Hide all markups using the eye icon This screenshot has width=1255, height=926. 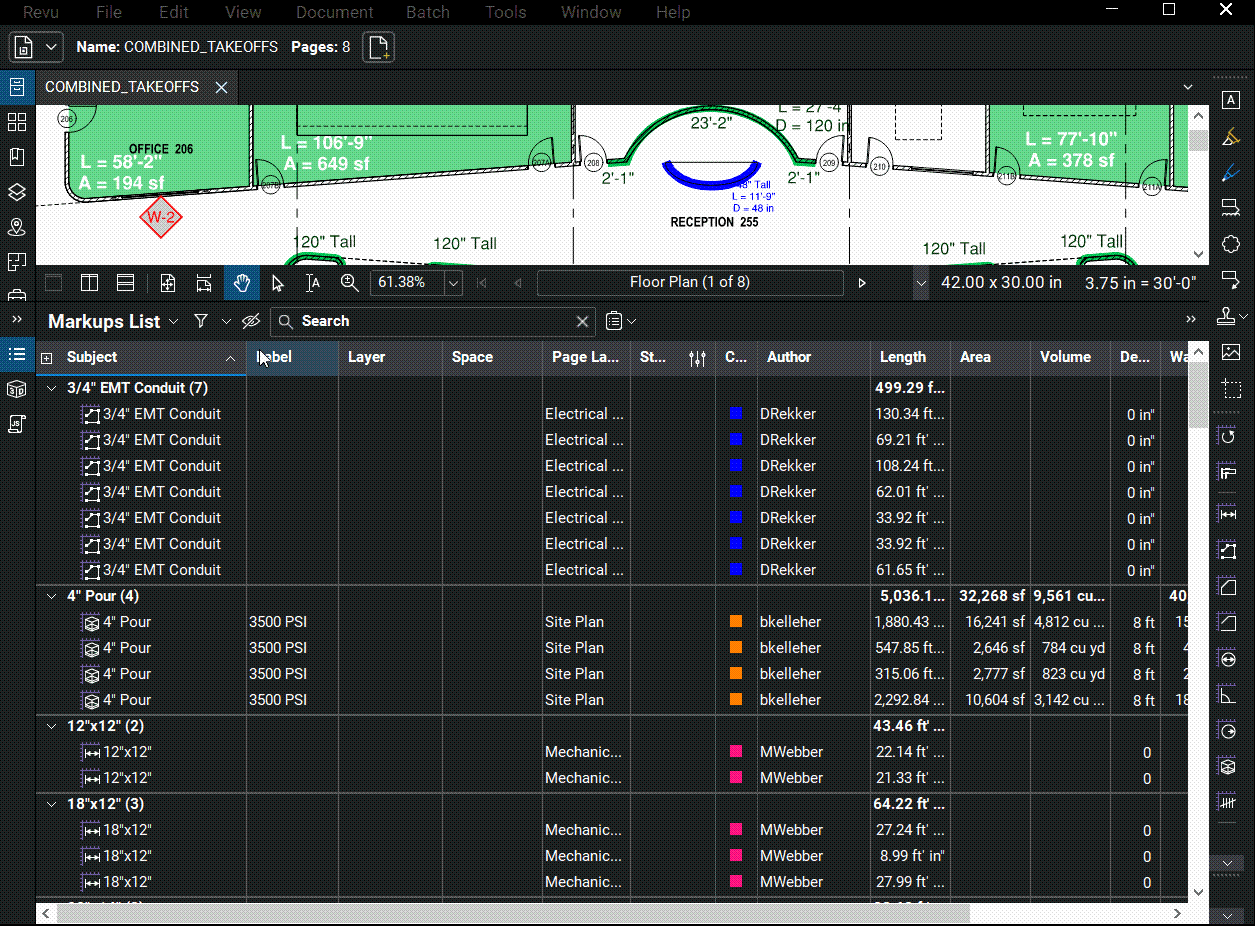click(251, 321)
